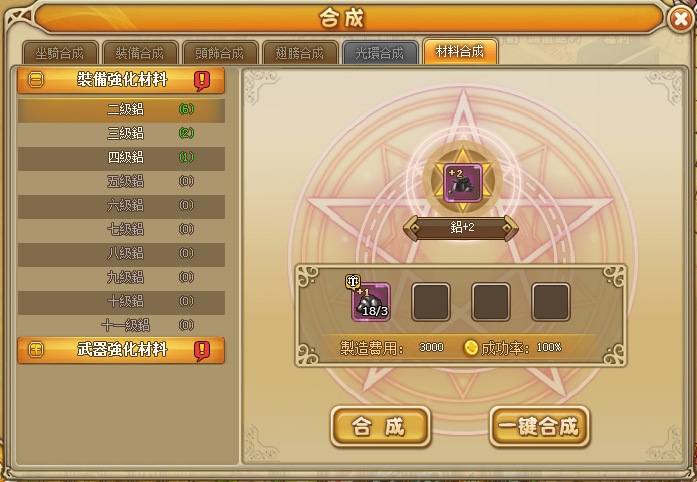Expand the 武器強化材料 category
The image size is (697, 482).
(121, 350)
